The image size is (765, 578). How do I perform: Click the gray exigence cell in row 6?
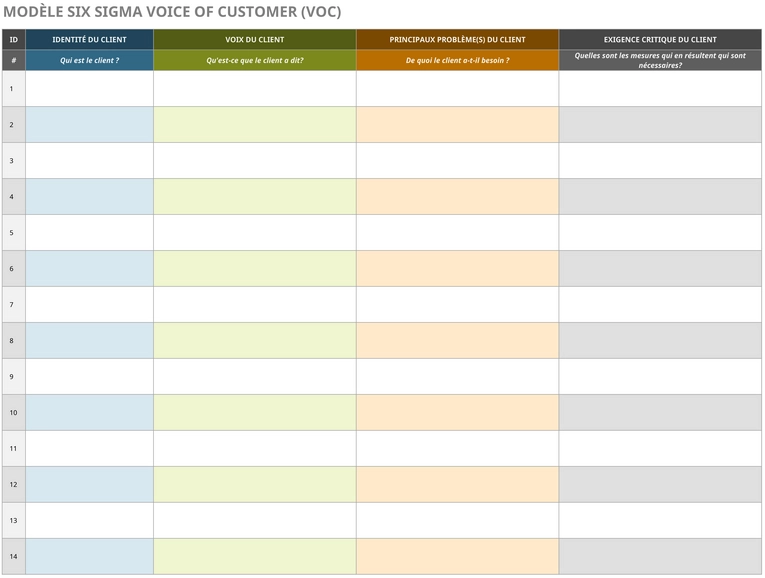click(660, 269)
